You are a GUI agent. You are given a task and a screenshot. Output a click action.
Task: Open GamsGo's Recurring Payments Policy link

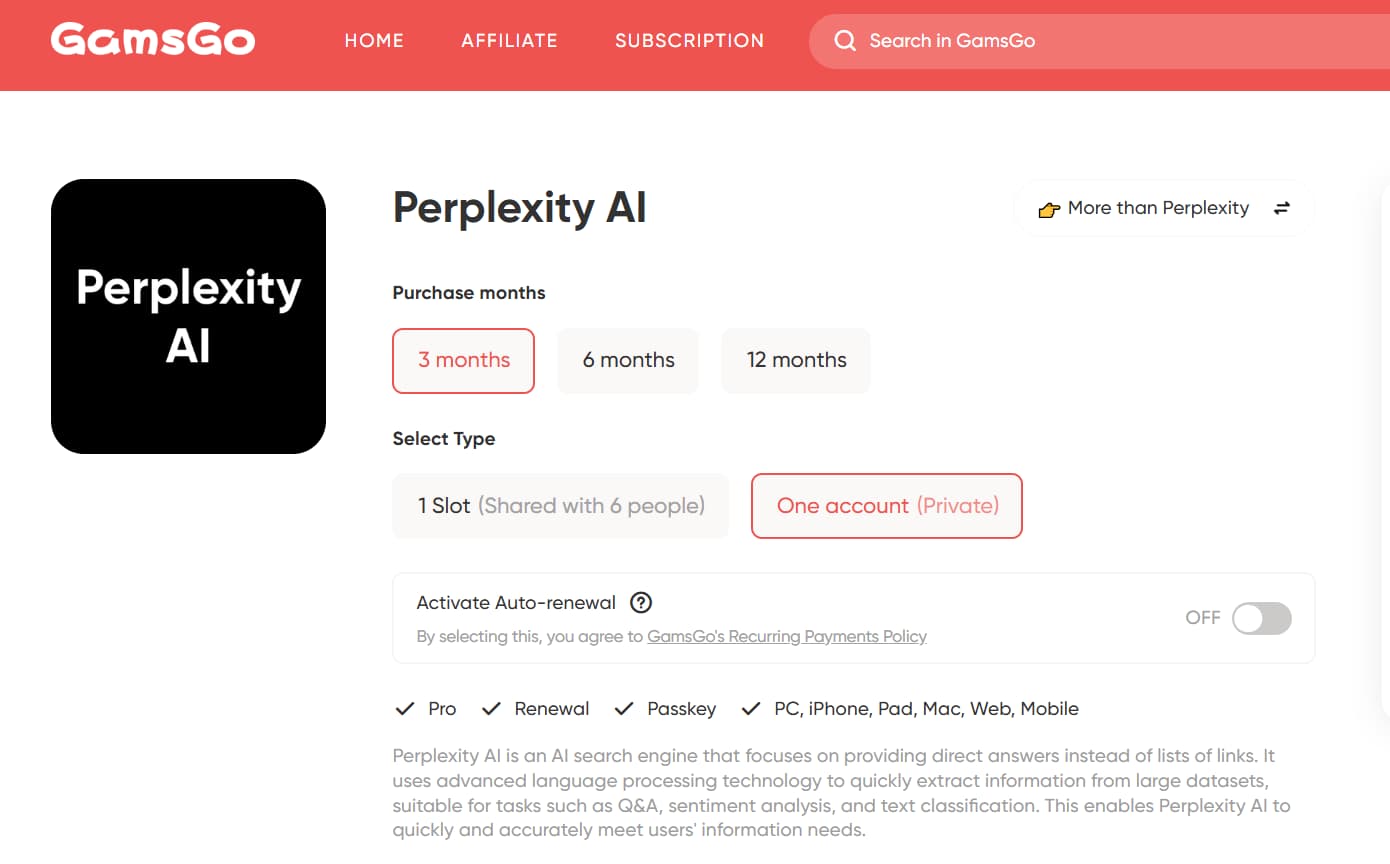point(787,636)
